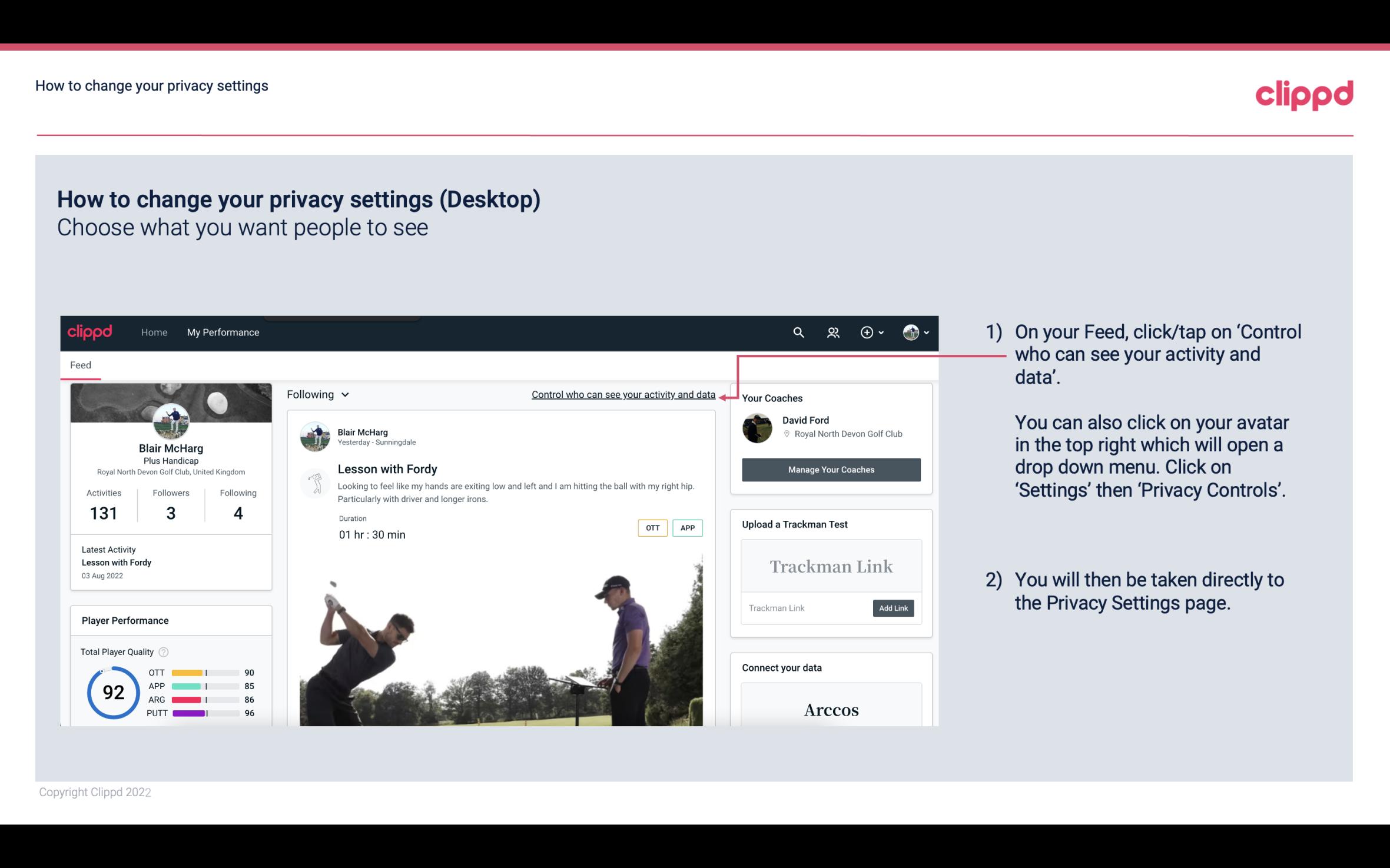The image size is (1390, 868).
Task: Click the OTT performance tag icon
Action: [x=651, y=528]
